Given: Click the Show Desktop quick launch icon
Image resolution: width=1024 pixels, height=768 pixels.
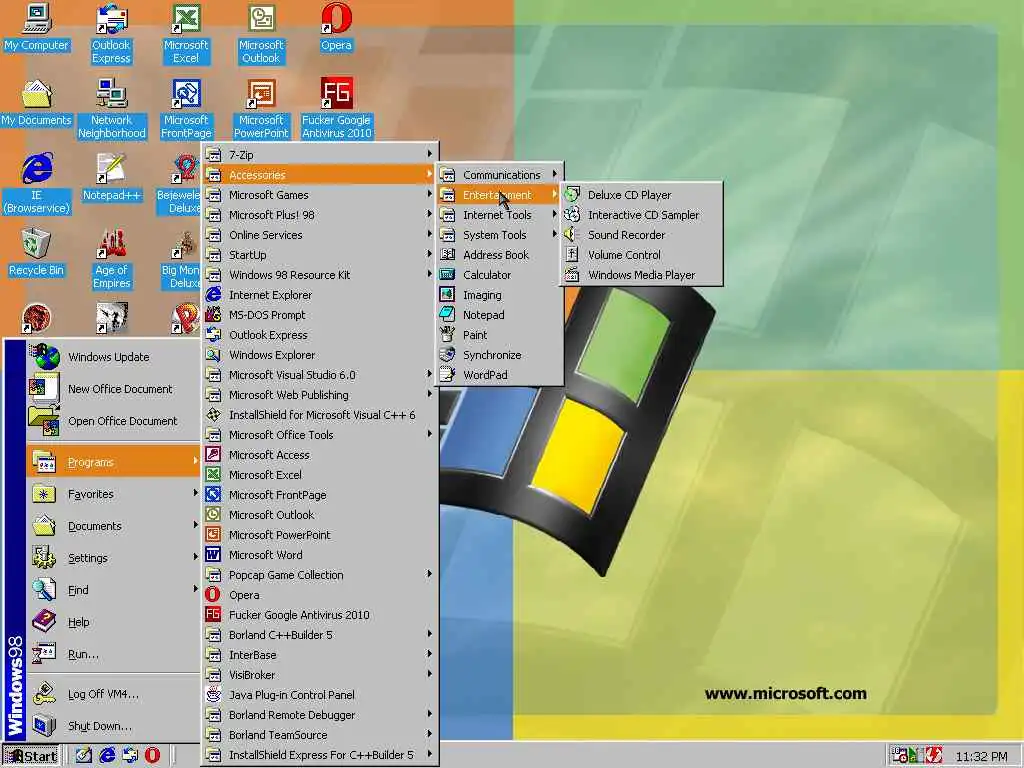Looking at the screenshot, I should pos(84,755).
